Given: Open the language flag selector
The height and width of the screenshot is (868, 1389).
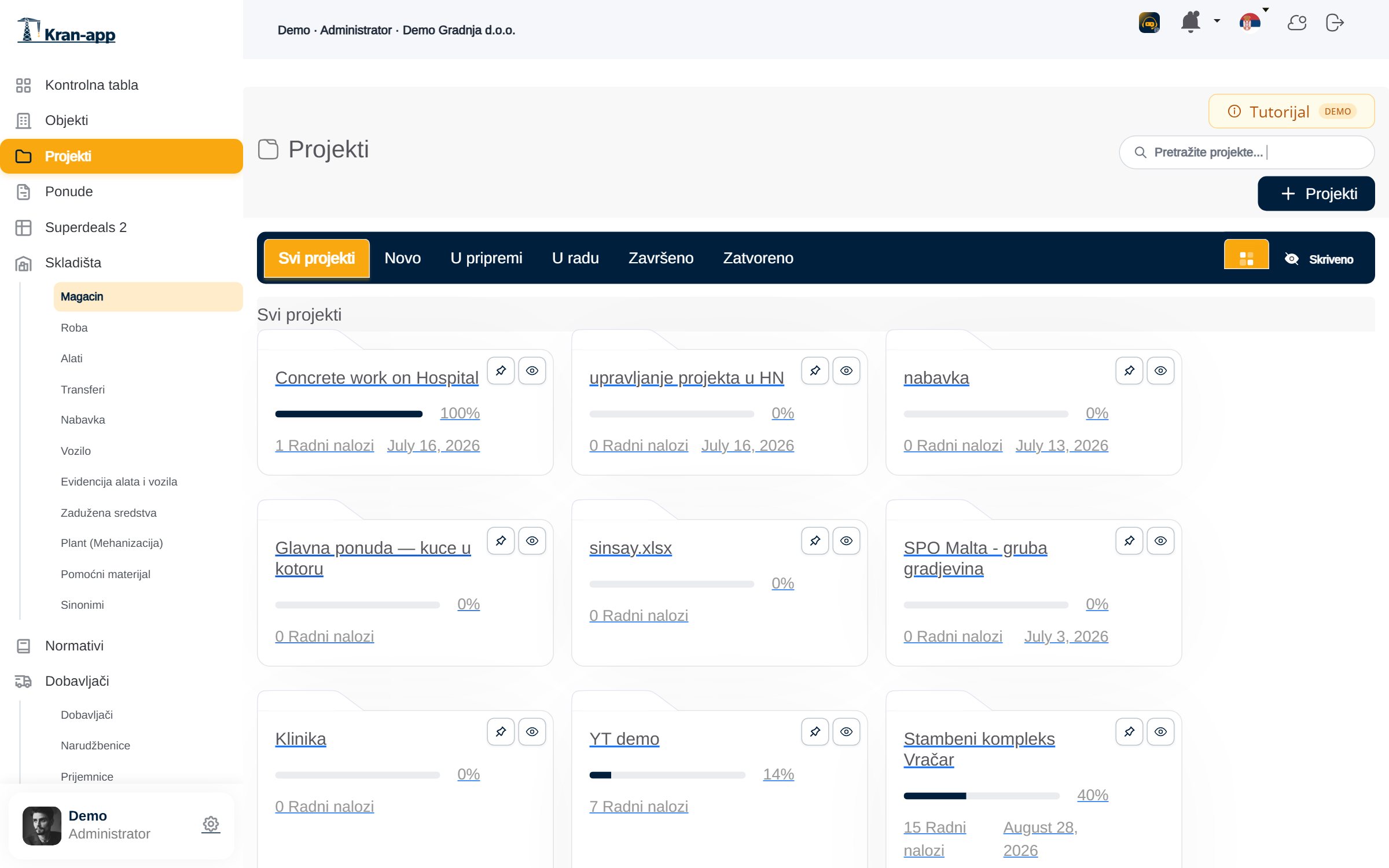Looking at the screenshot, I should [x=1250, y=23].
